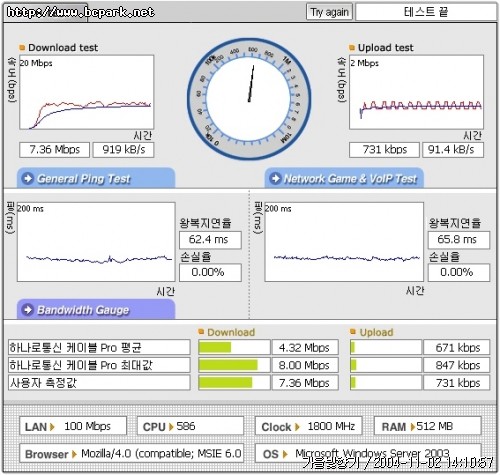Click arrow icon on General Ping Test
Viewport: 500px width, 475px height.
click(27, 178)
